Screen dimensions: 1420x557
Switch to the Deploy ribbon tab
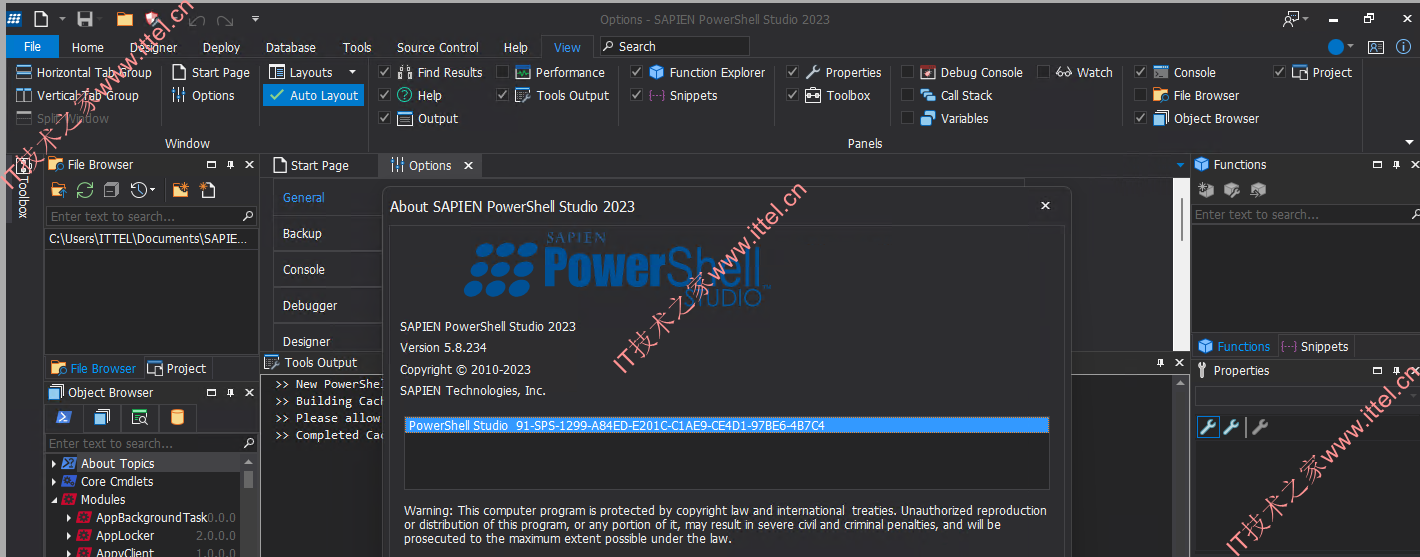pos(221,47)
